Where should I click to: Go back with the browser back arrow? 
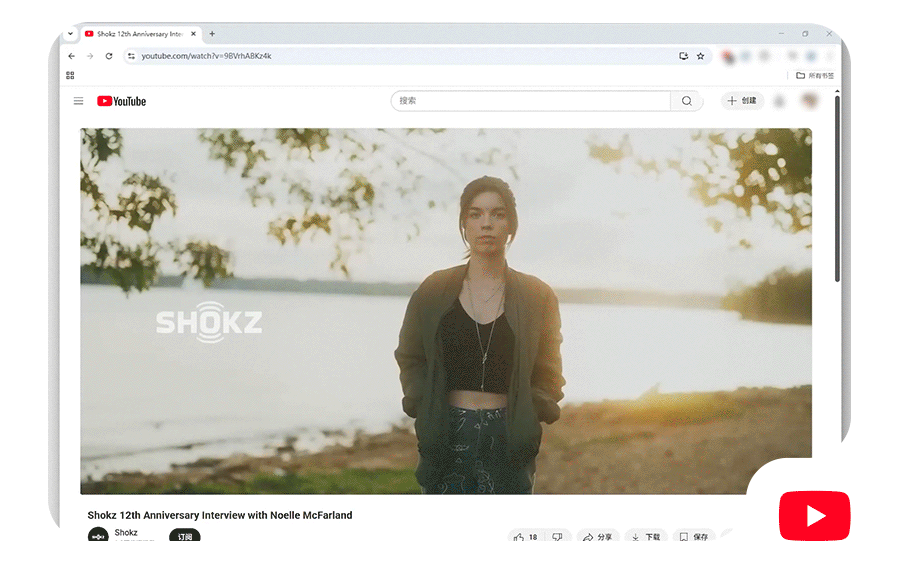click(x=71, y=56)
